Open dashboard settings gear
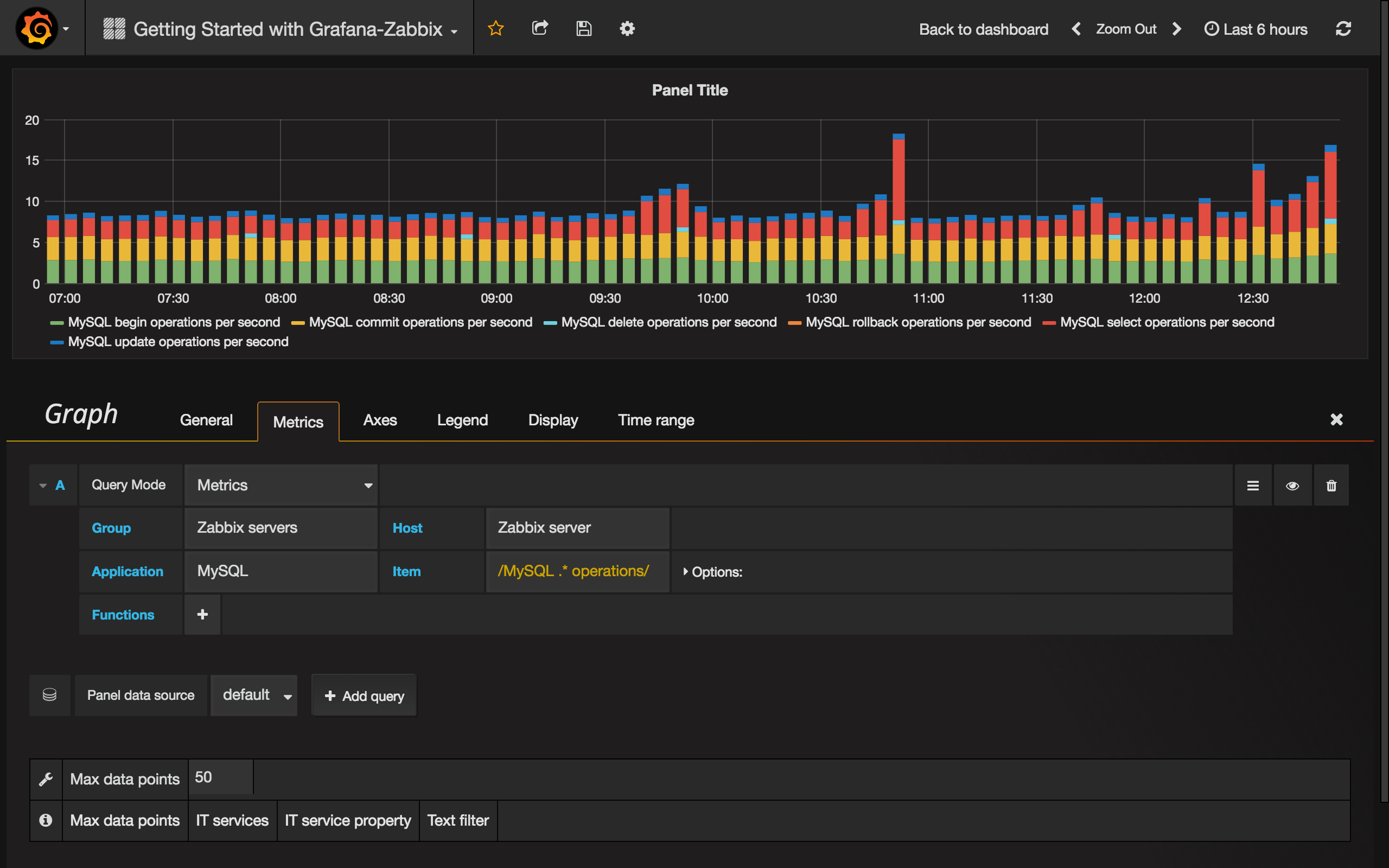This screenshot has height=868, width=1389. pyautogui.click(x=627, y=28)
